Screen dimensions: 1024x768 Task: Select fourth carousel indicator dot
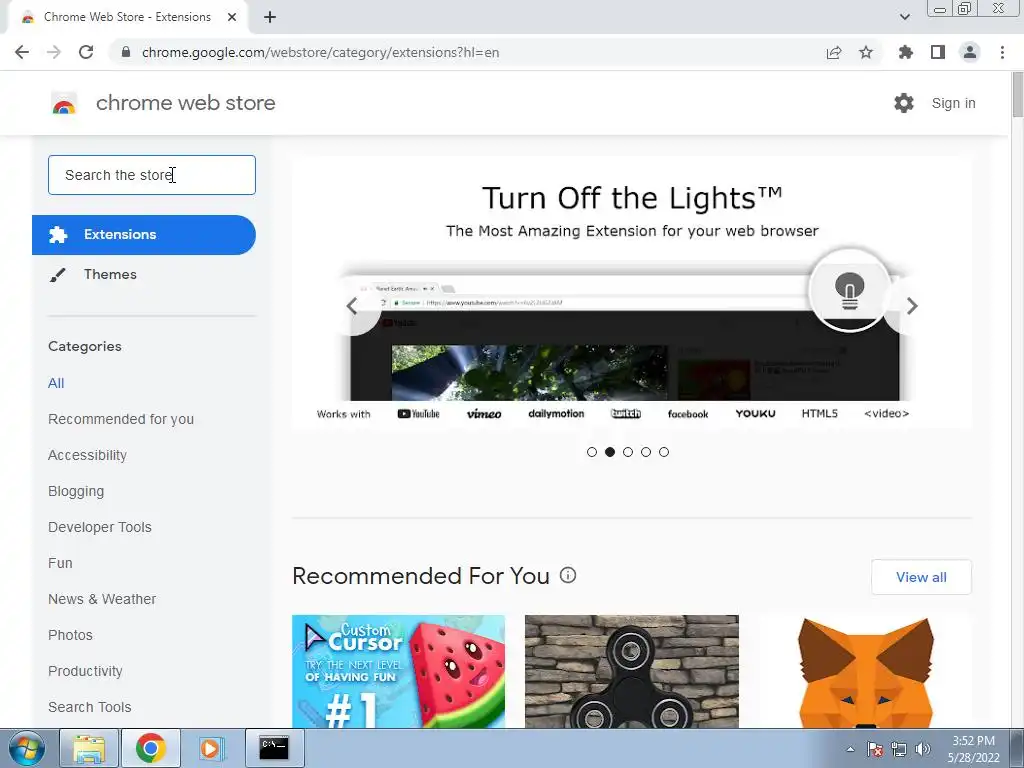click(x=646, y=452)
